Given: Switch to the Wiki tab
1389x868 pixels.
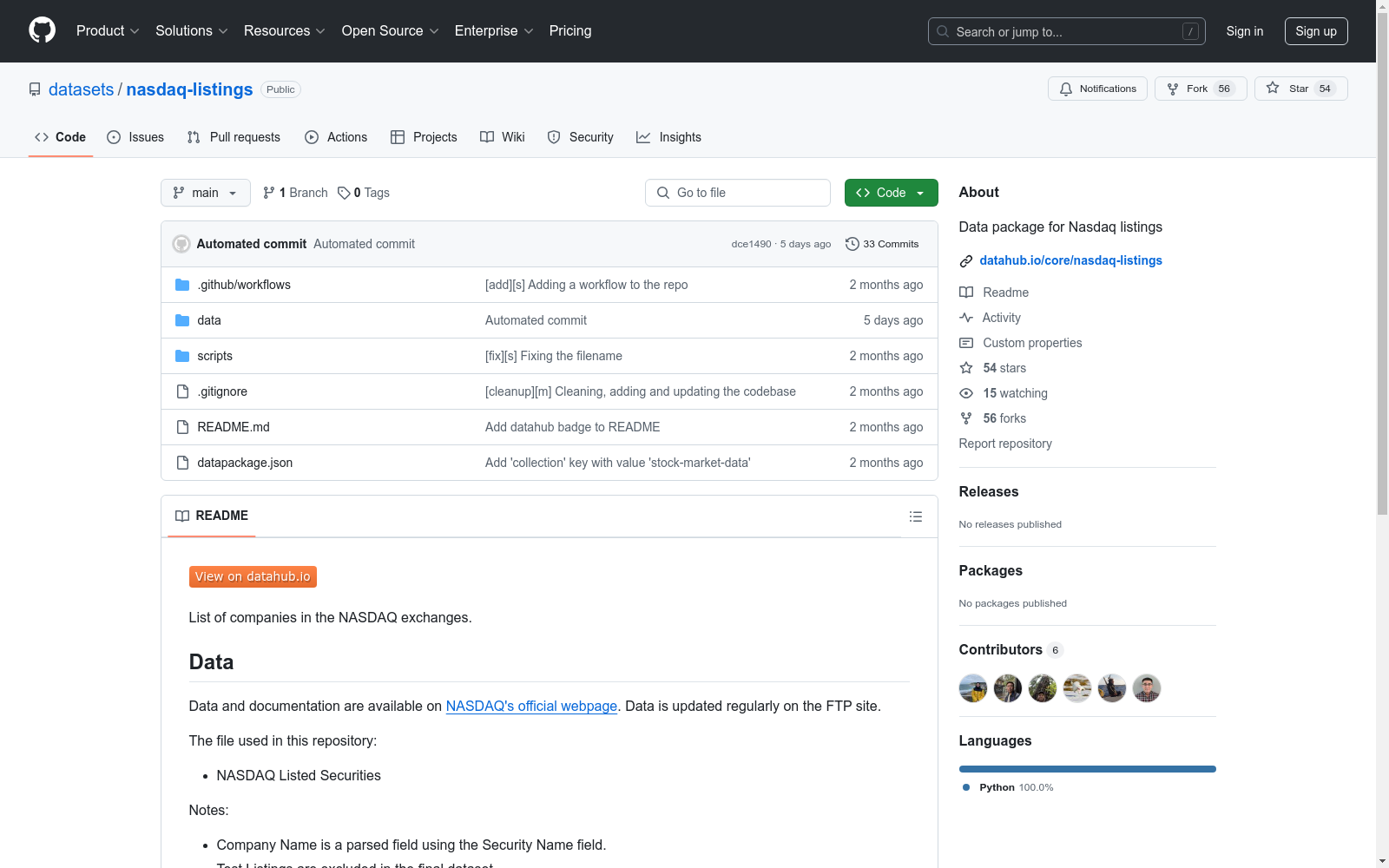Looking at the screenshot, I should (x=503, y=137).
